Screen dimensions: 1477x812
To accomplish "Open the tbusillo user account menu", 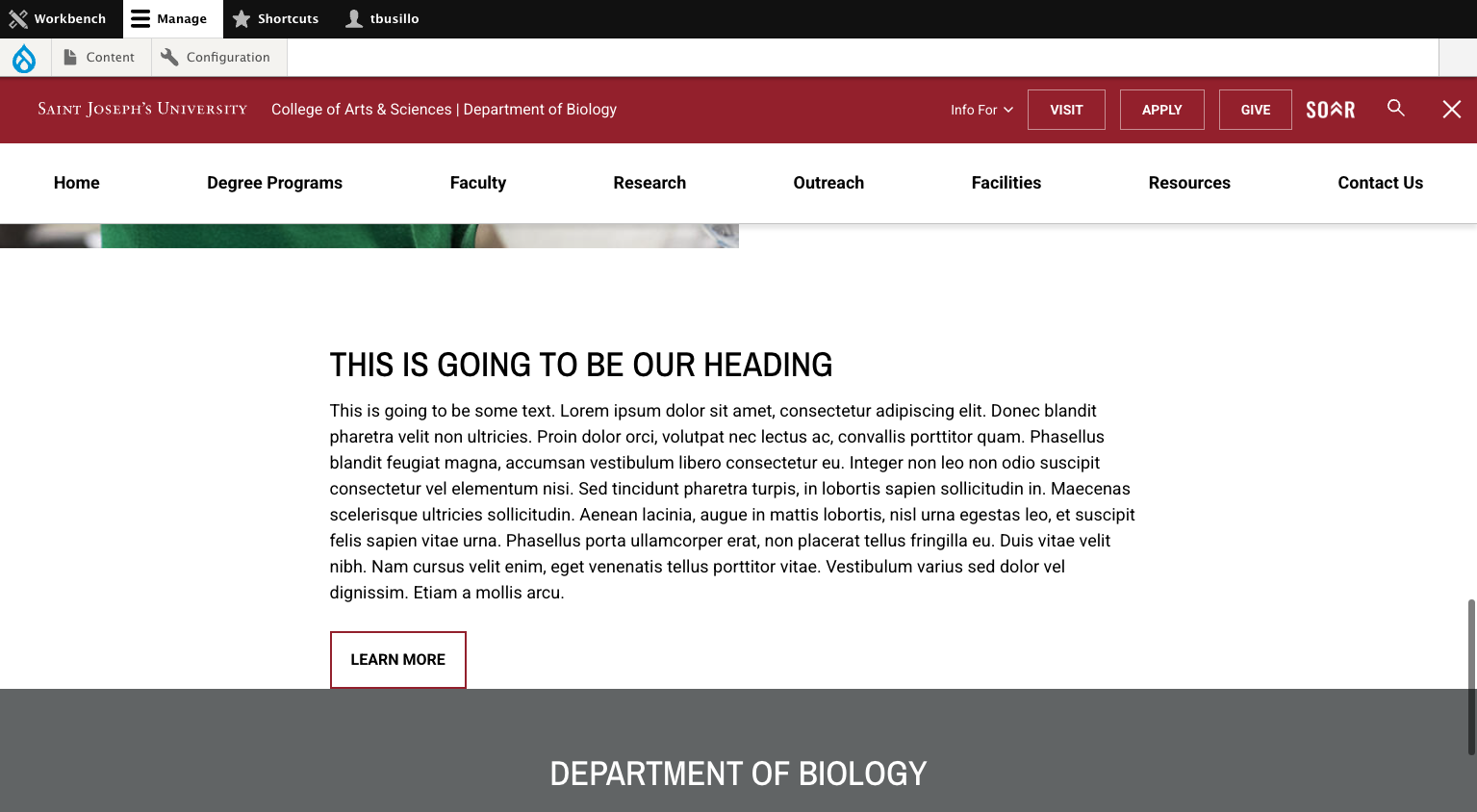I will [383, 19].
